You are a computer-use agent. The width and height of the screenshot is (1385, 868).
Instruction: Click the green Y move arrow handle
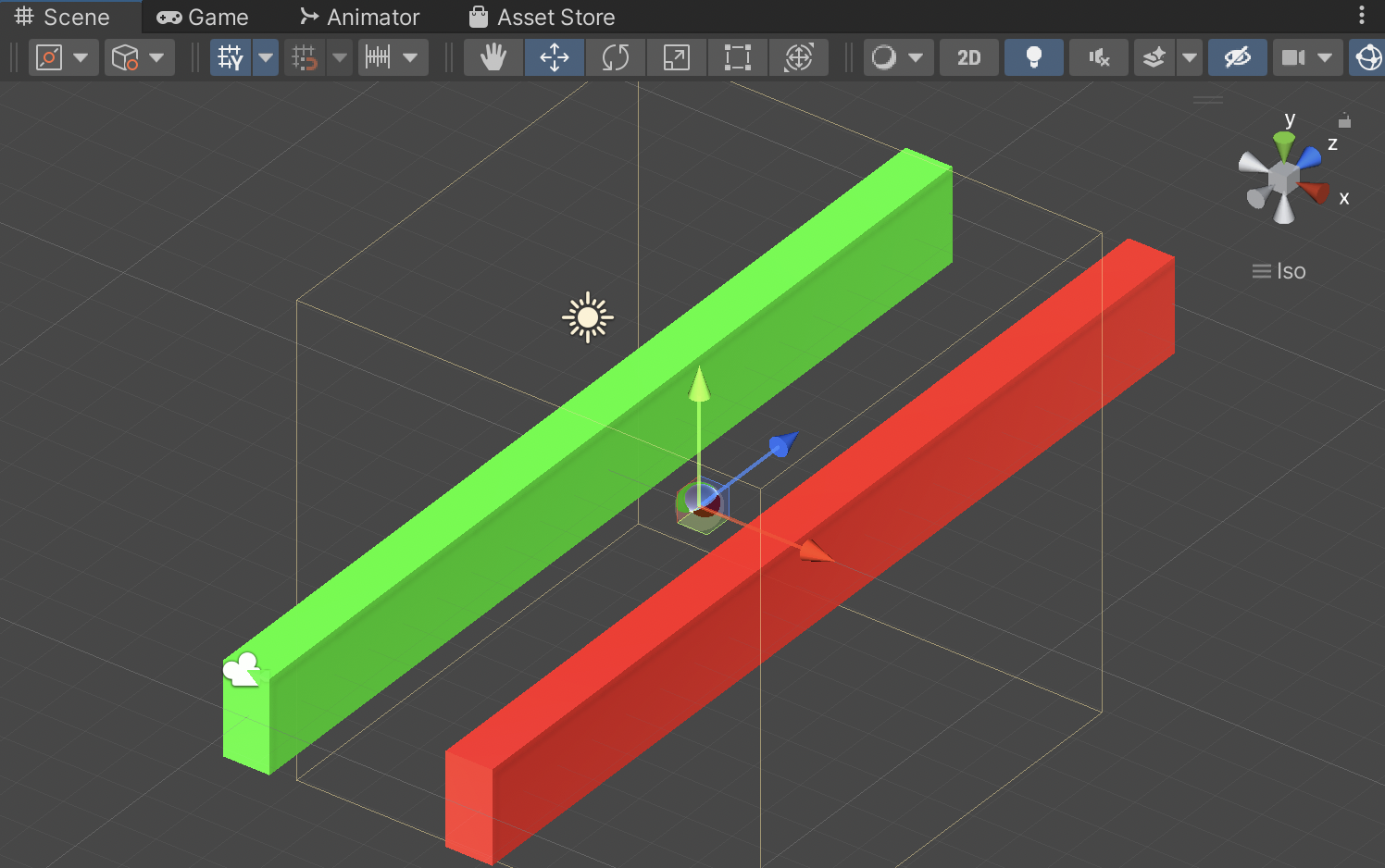coord(699,384)
